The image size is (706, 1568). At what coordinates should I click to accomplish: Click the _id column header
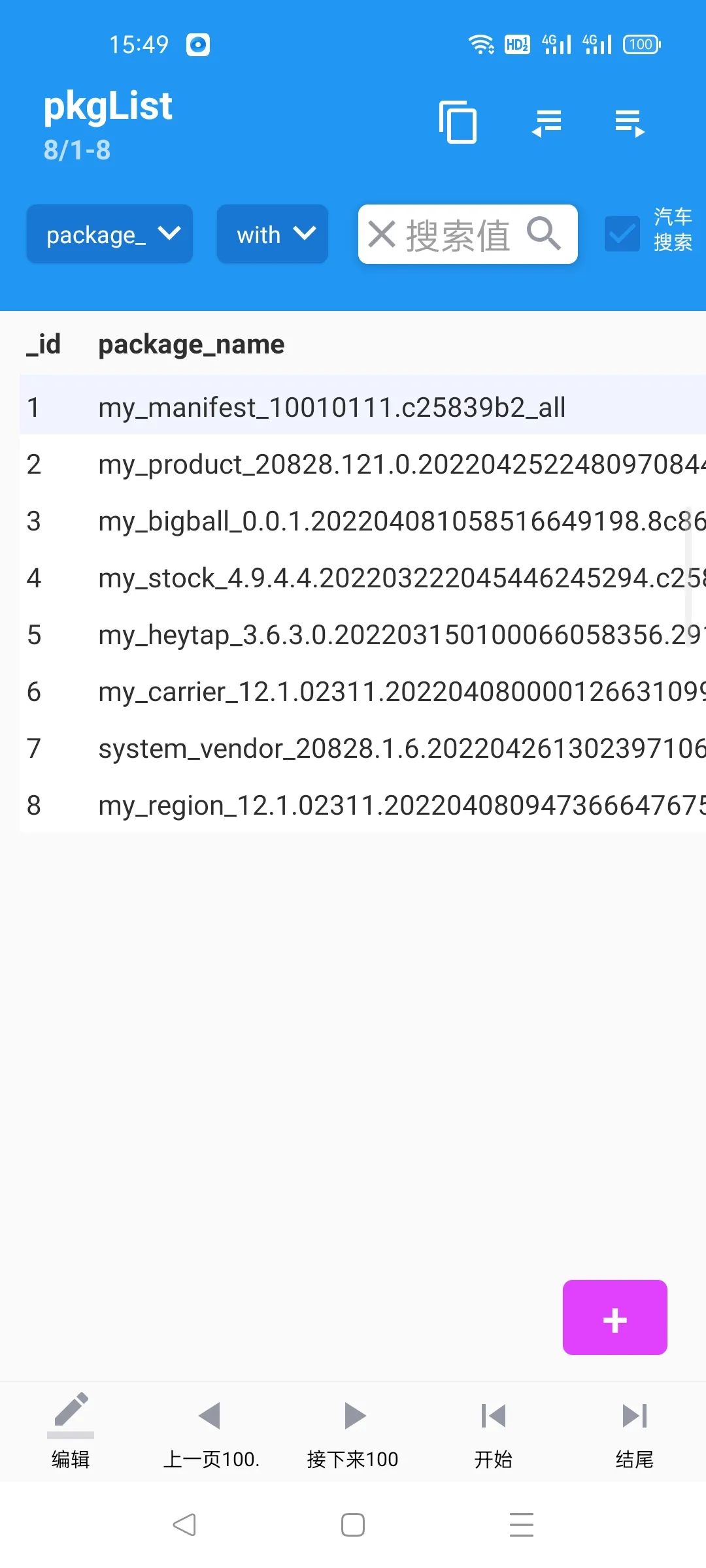(x=43, y=344)
